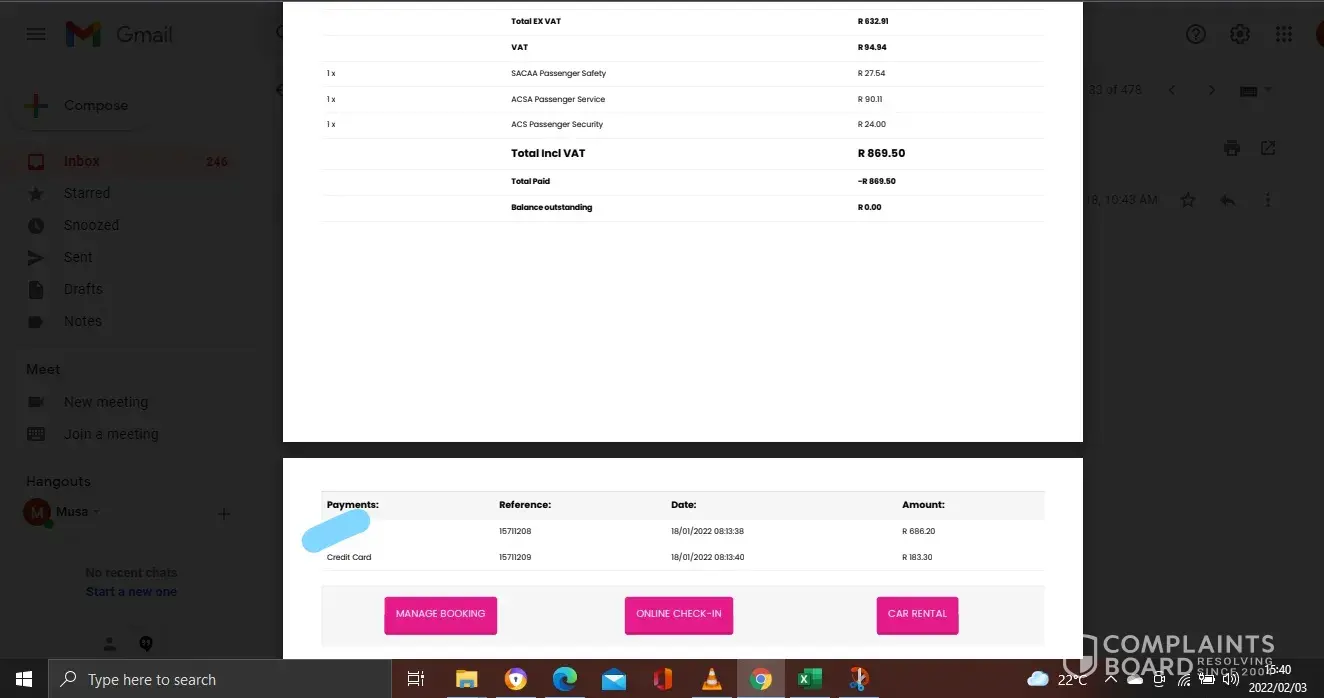1324x698 pixels.
Task: Click the MANAGE BOOKING button
Action: pyautogui.click(x=440, y=614)
